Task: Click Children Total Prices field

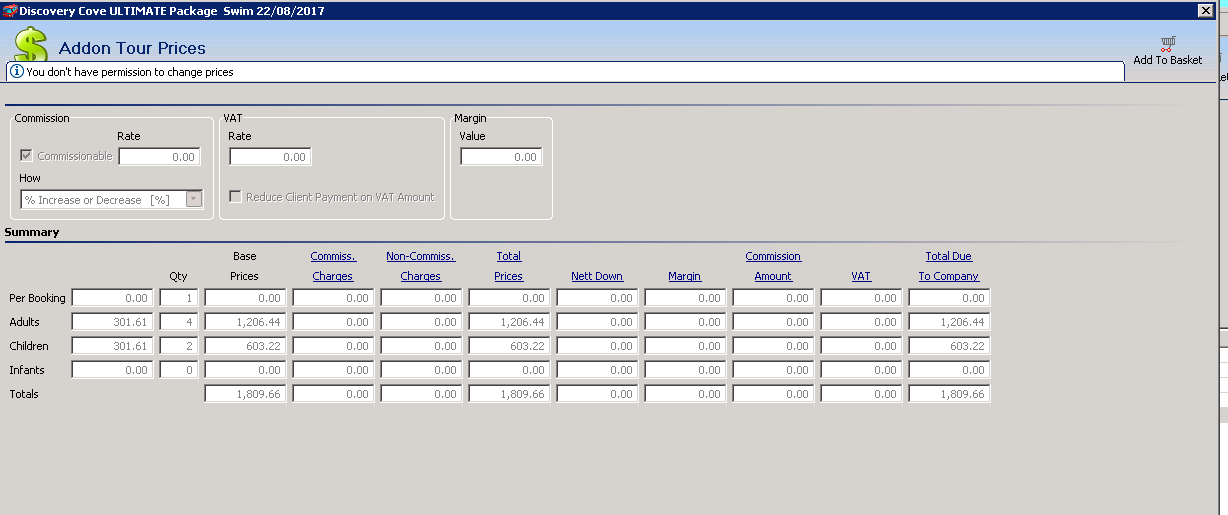Action: coord(509,346)
